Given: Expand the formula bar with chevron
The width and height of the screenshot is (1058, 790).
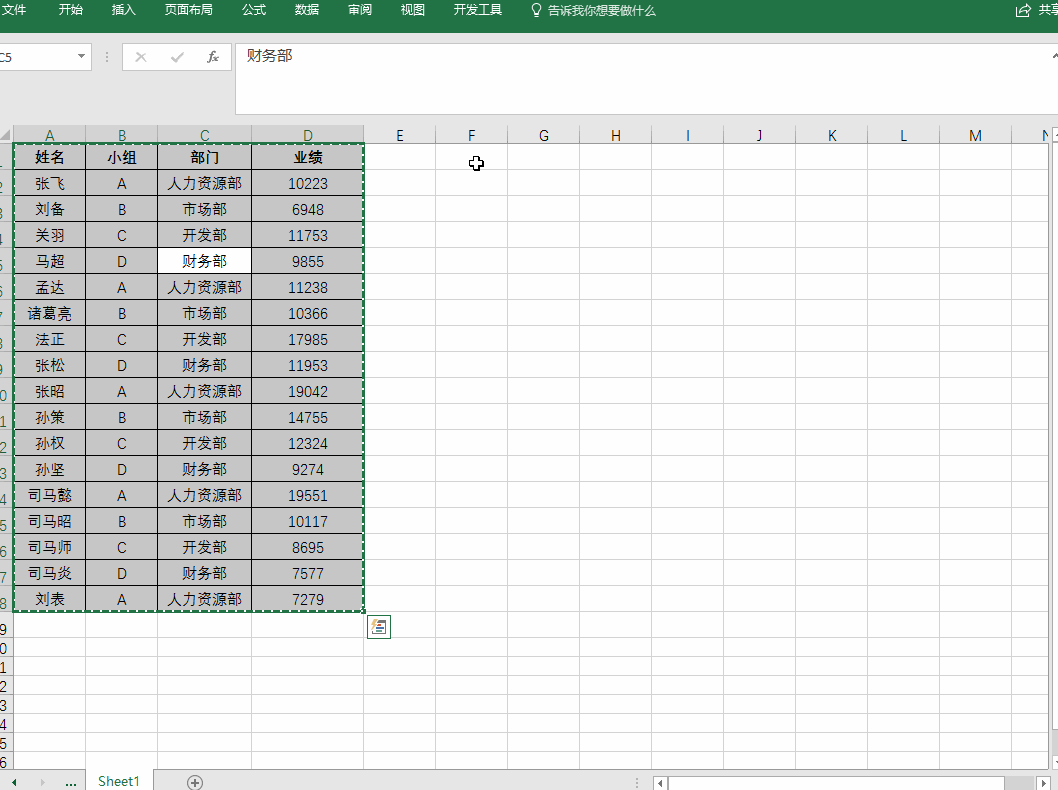Looking at the screenshot, I should [x=1055, y=56].
